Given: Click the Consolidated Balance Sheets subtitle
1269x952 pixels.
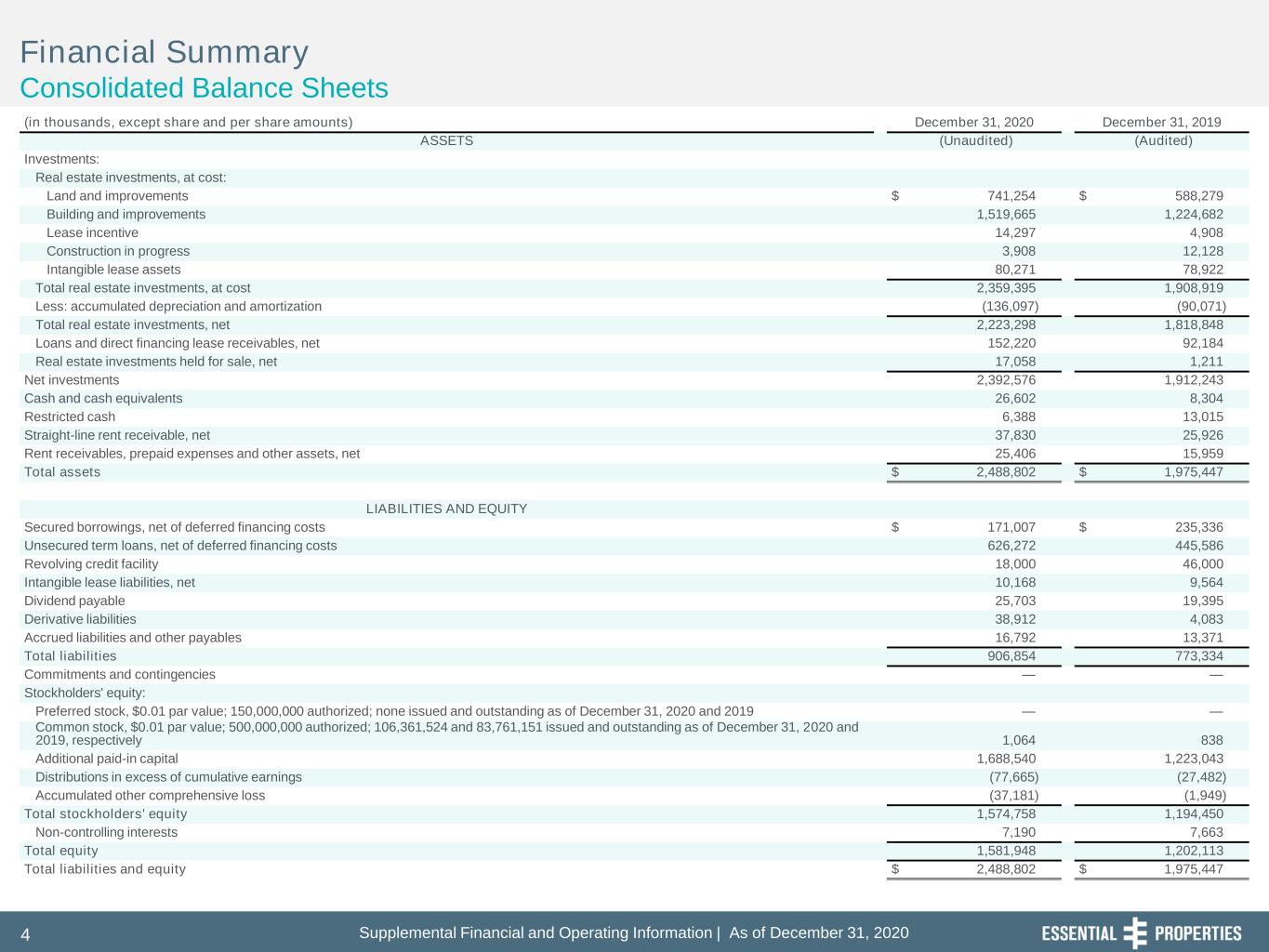Looking at the screenshot, I should [x=204, y=88].
